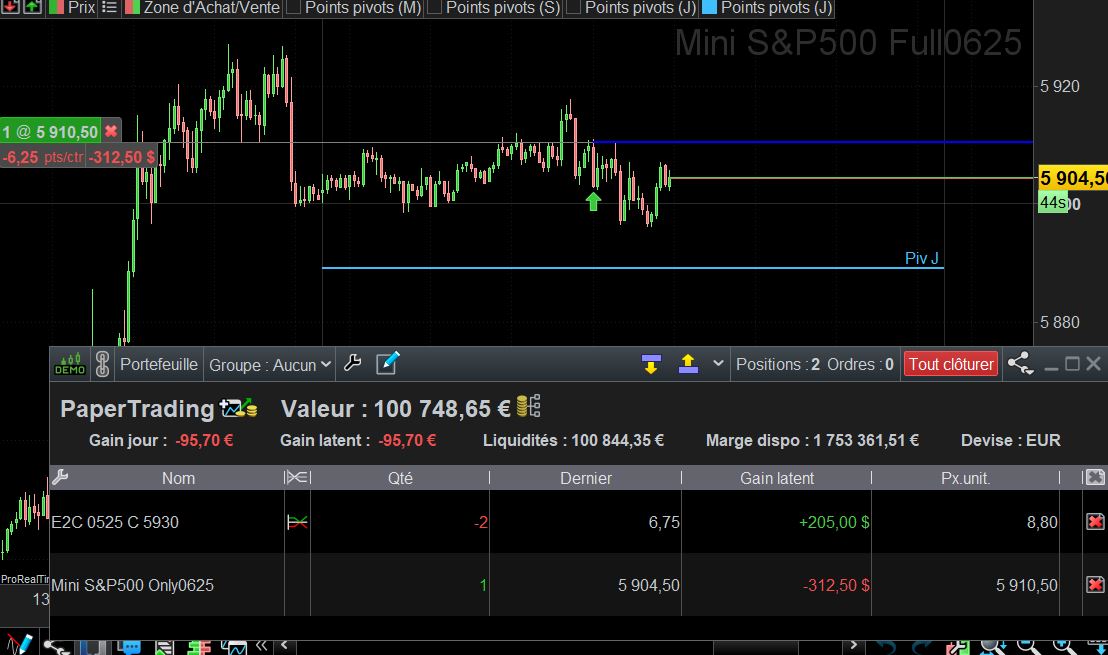Open the share icon in the portfolio toolbar

(1020, 364)
